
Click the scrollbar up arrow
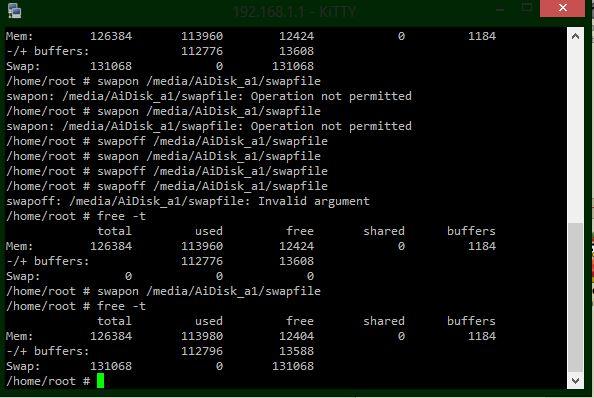(575, 36)
